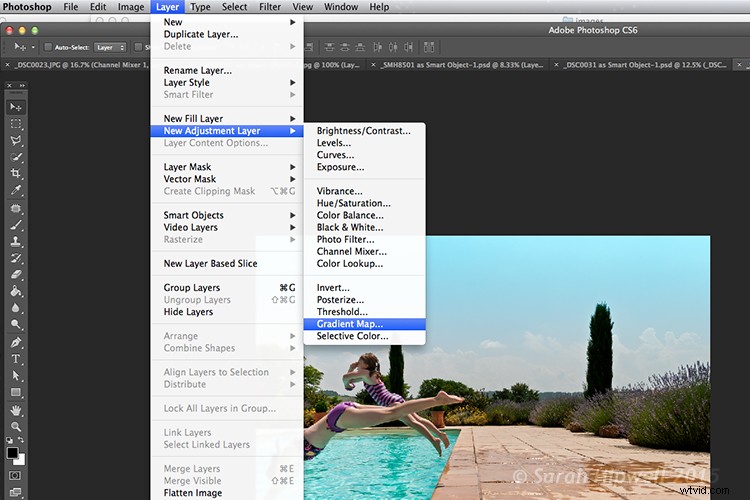This screenshot has height=500, width=750.
Task: Choose Curves adjustment layer
Action: point(364,155)
